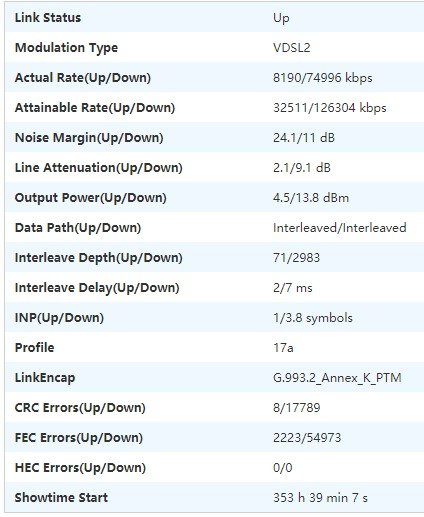Click the Showtime Start duration value
The height and width of the screenshot is (517, 424).
coord(320,498)
